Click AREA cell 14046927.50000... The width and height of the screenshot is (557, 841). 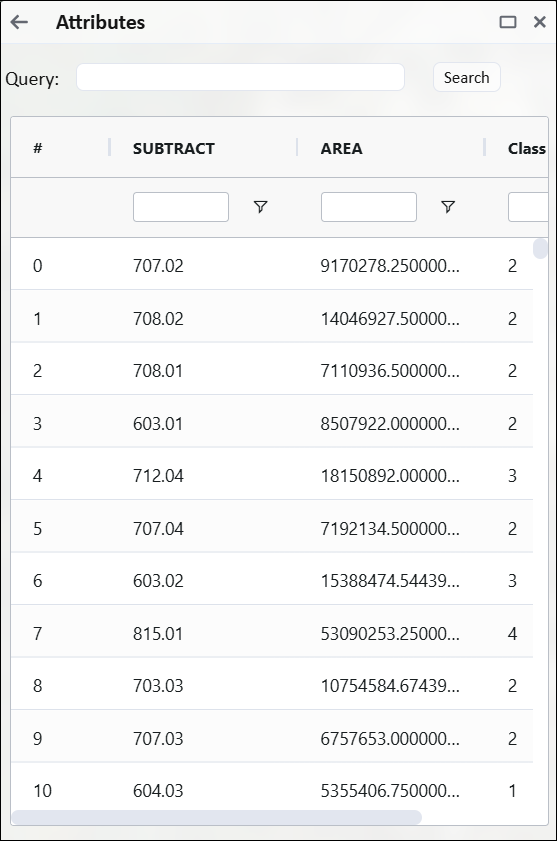click(390, 319)
